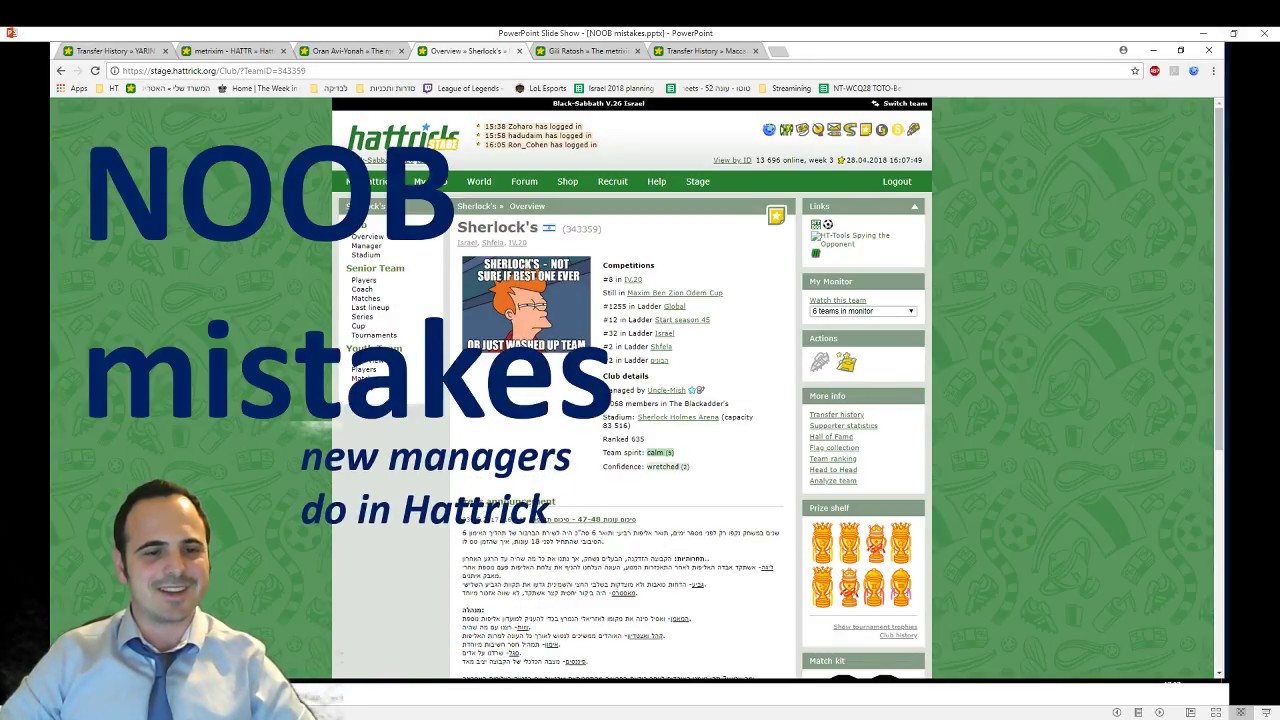
Task: Open Flag collection link
Action: pos(834,448)
